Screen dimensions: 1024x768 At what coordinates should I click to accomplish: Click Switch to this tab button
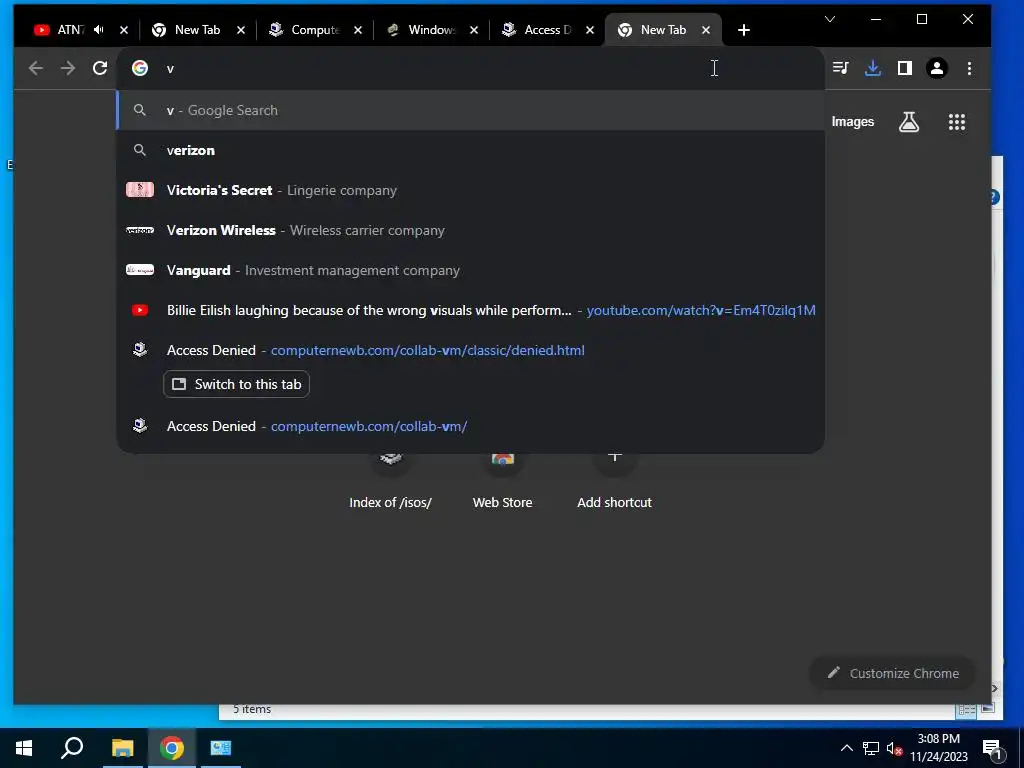(x=236, y=384)
